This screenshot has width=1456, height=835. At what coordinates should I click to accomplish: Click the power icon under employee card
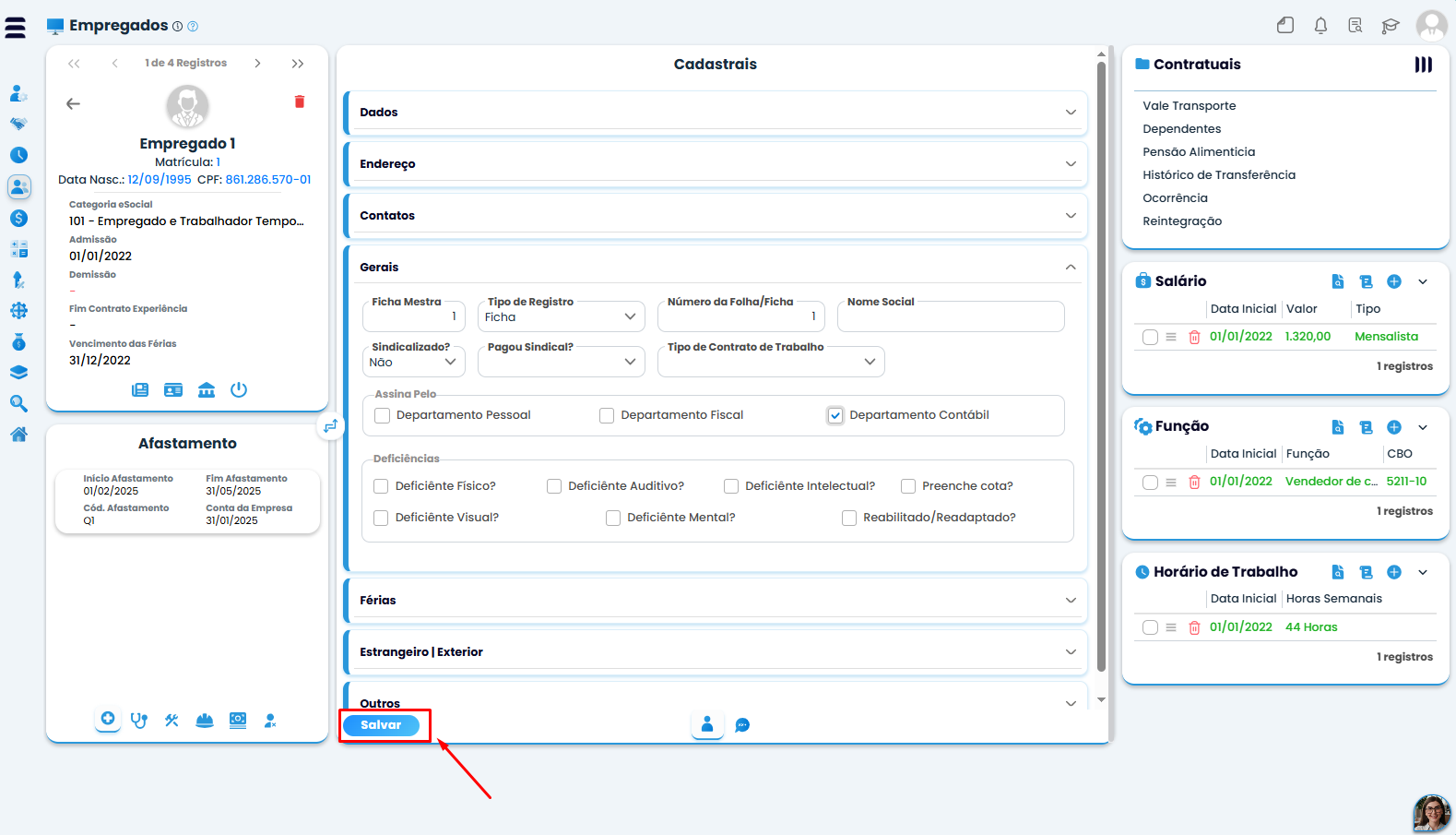tap(239, 389)
